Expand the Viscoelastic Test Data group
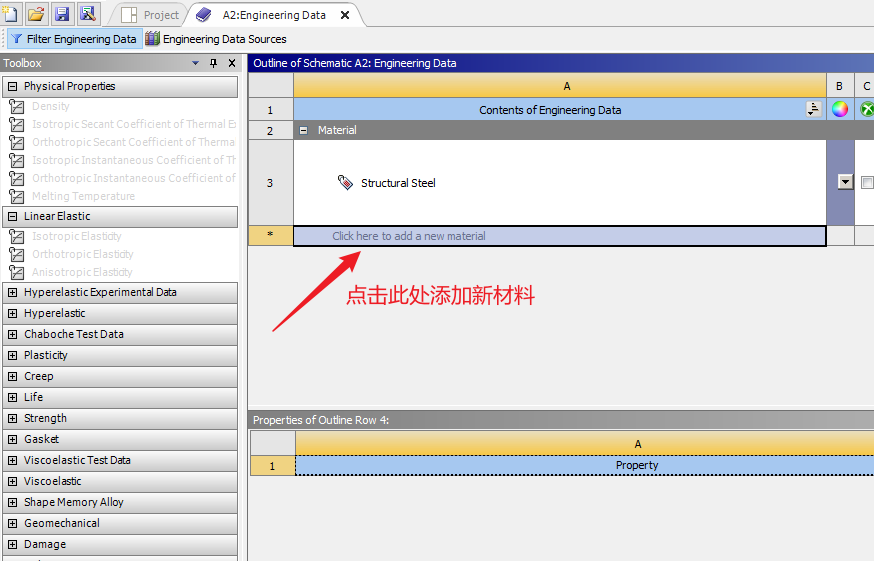This screenshot has height=561, width=874. (x=12, y=460)
